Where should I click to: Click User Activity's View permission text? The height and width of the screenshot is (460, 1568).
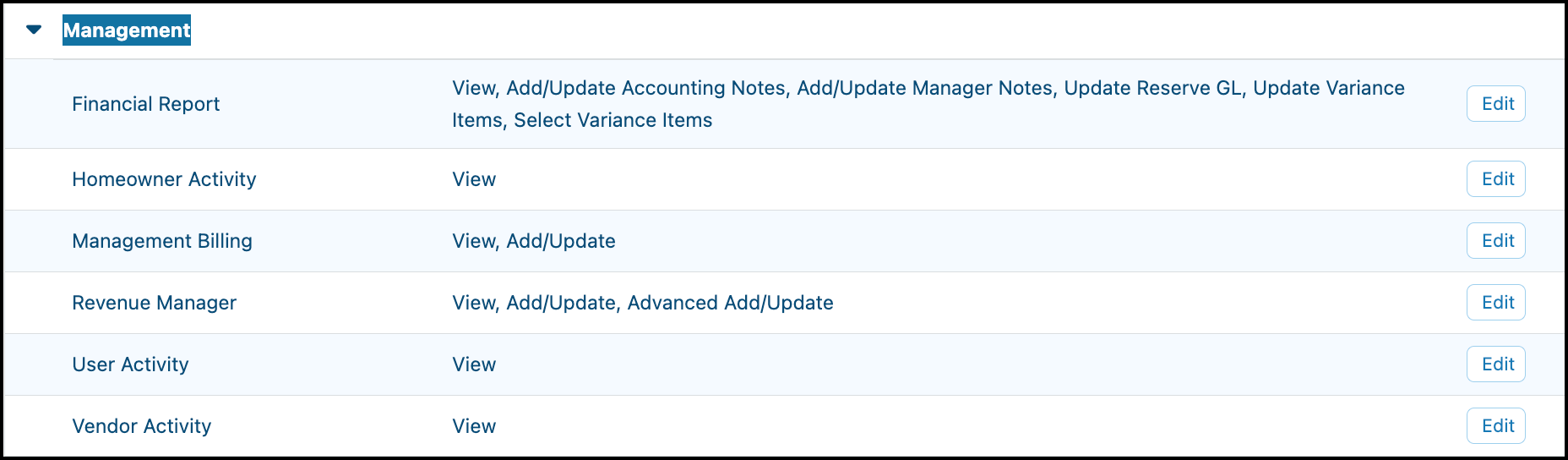click(474, 364)
